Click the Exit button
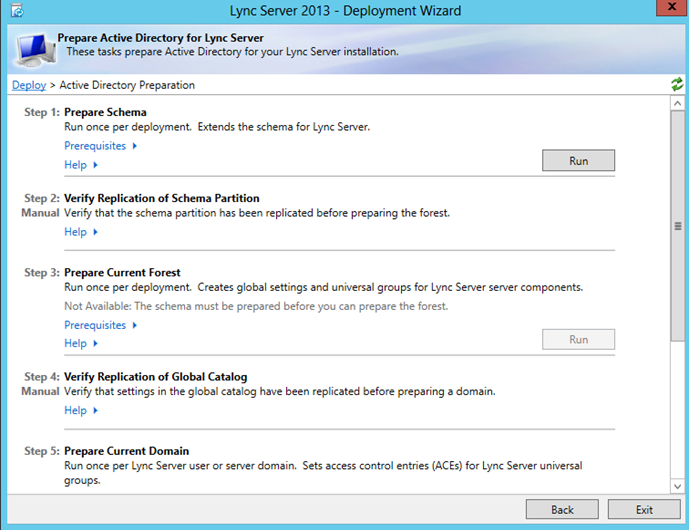This screenshot has height=530, width=689. pyautogui.click(x=644, y=509)
